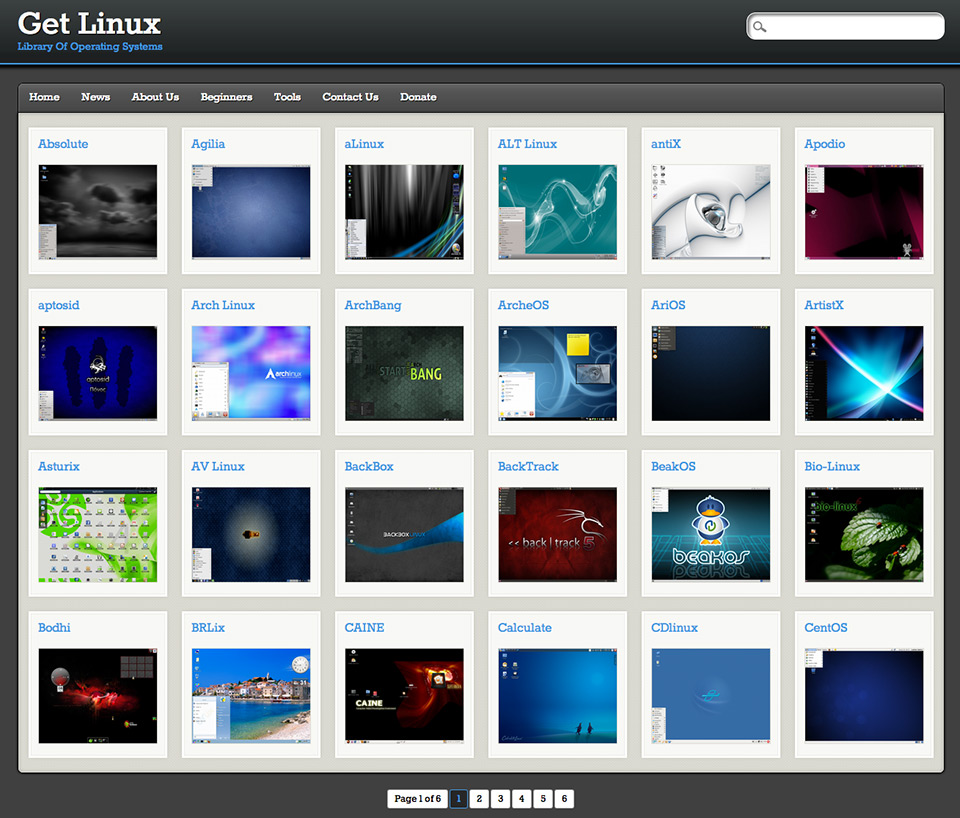
Task: Click the aptosid blue thumbnail
Action: coord(98,373)
